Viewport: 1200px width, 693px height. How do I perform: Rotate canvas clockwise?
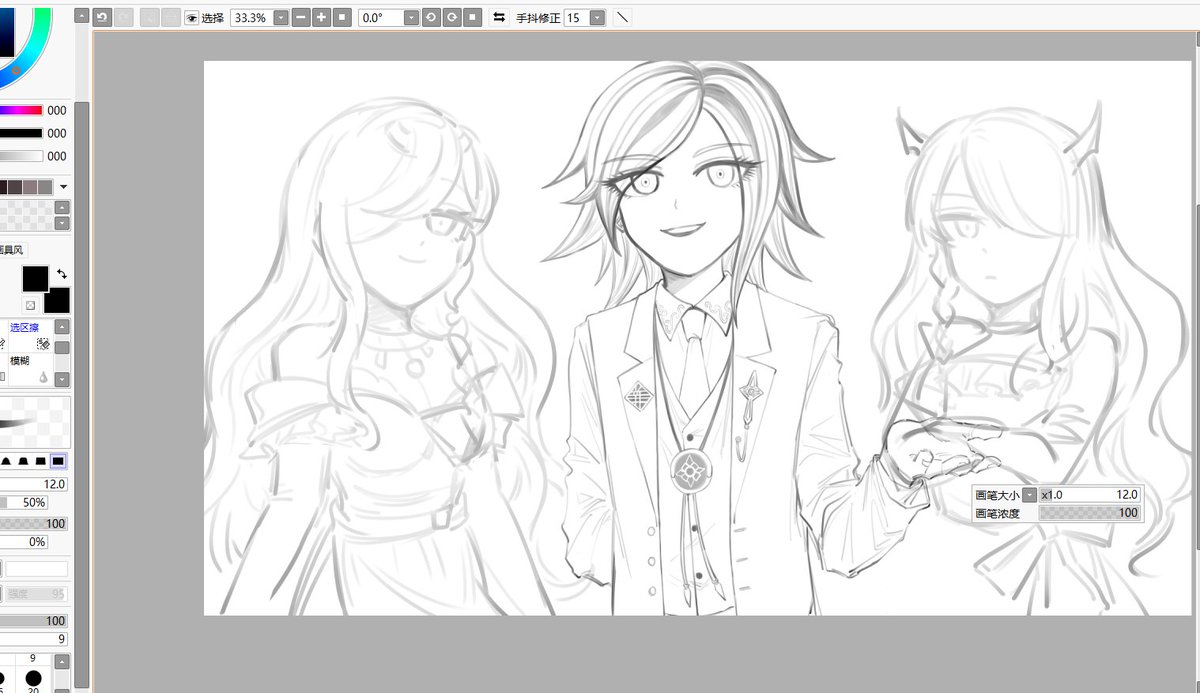tap(452, 18)
